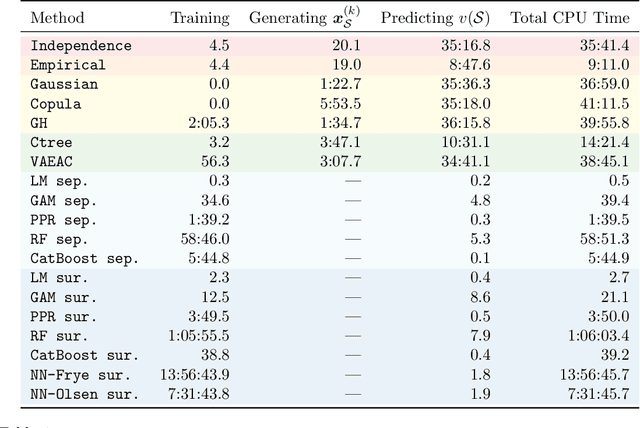Click the Training column header
Image resolution: width=640 pixels, height=428 pixels.
click(x=199, y=18)
